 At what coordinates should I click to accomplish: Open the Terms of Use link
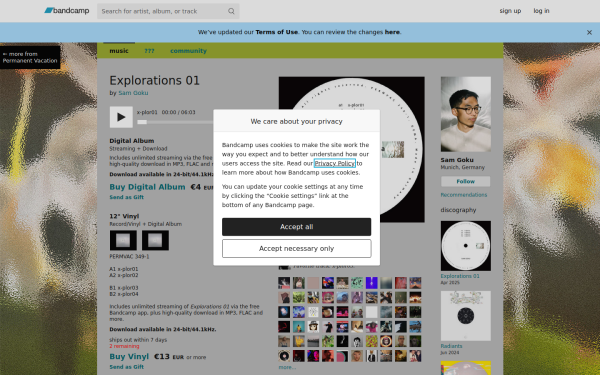click(x=277, y=32)
